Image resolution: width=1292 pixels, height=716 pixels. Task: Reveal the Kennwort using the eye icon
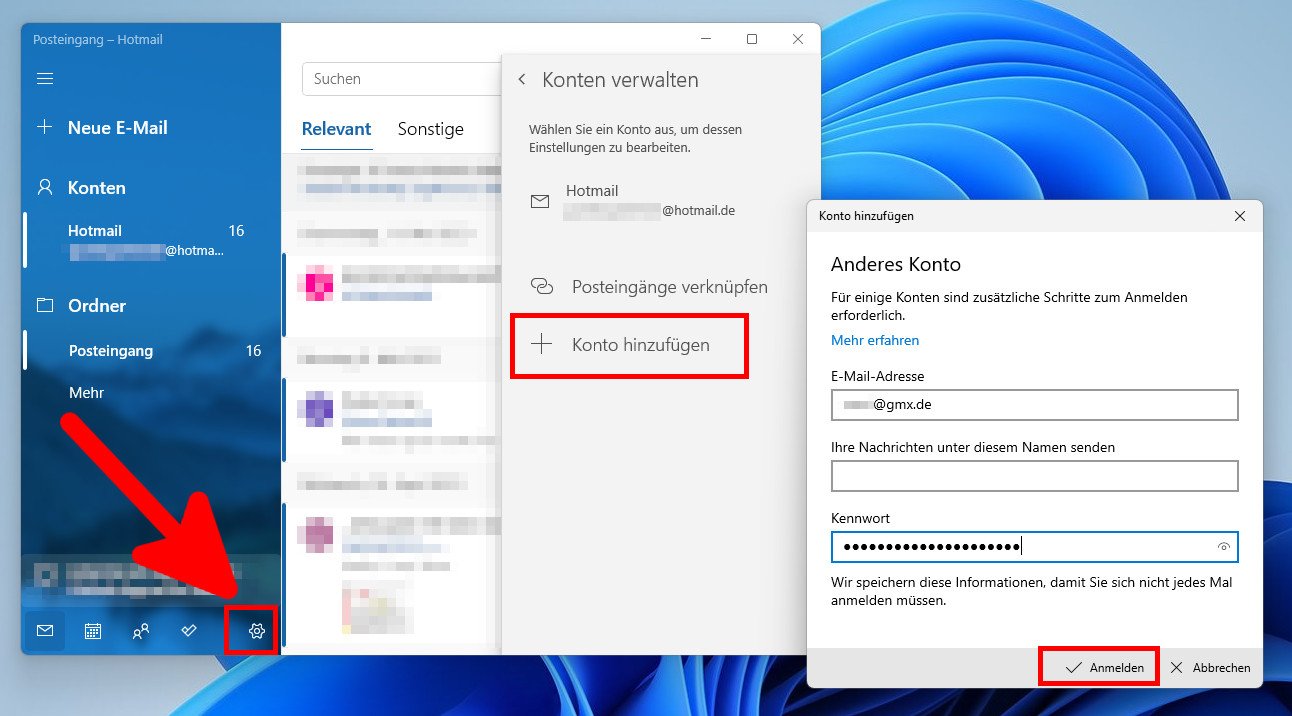1223,547
